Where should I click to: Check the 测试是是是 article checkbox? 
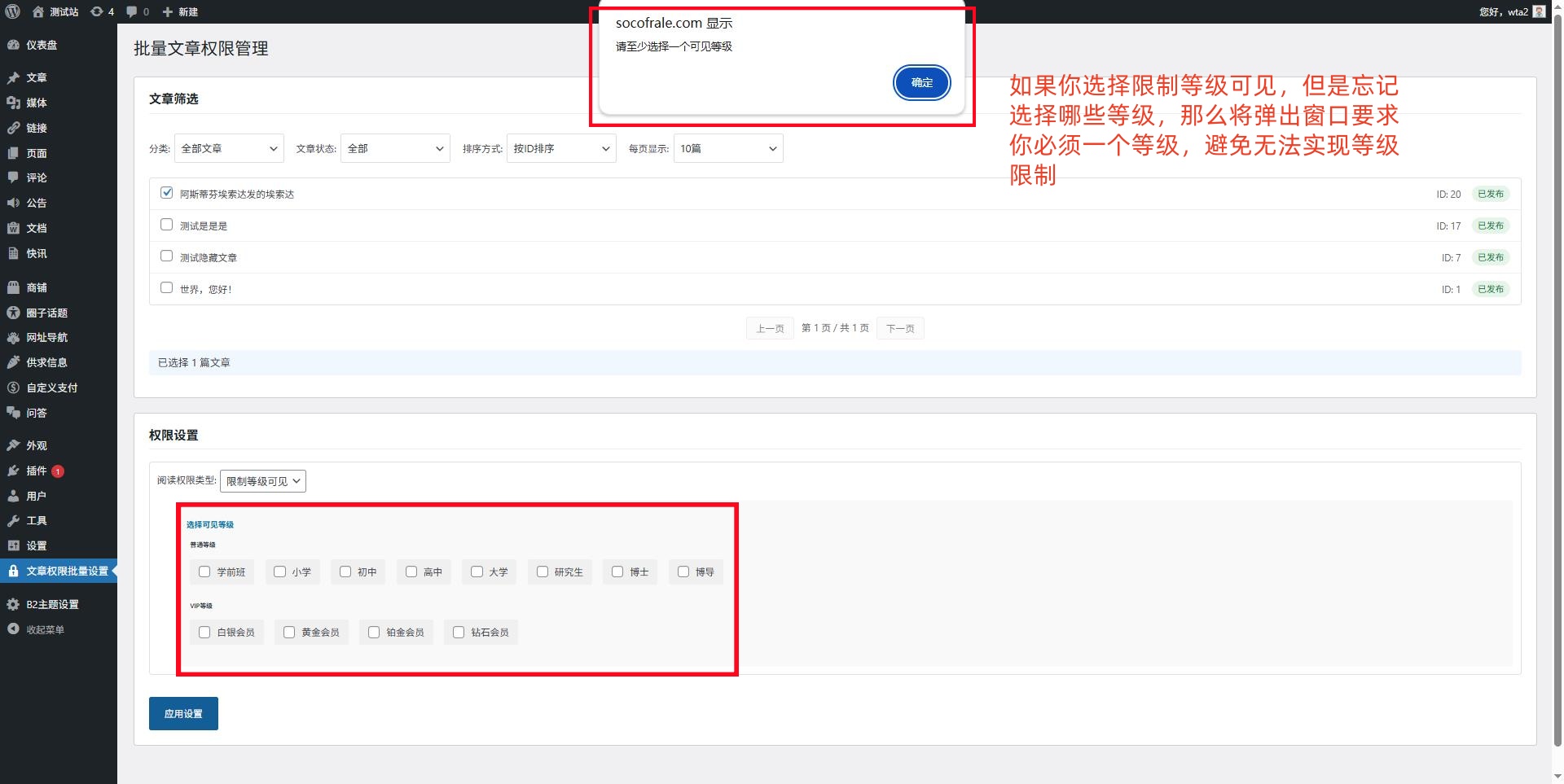pyautogui.click(x=166, y=224)
